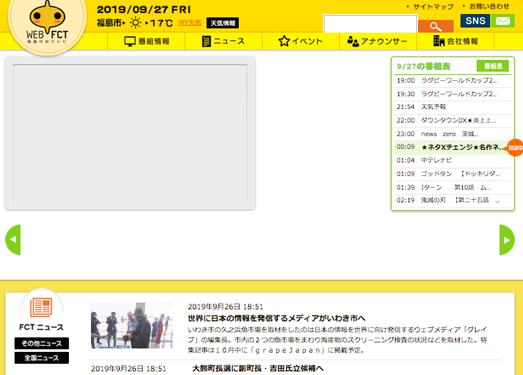Select the 19:30 ラグビーワールドカップ program row

tap(453, 94)
